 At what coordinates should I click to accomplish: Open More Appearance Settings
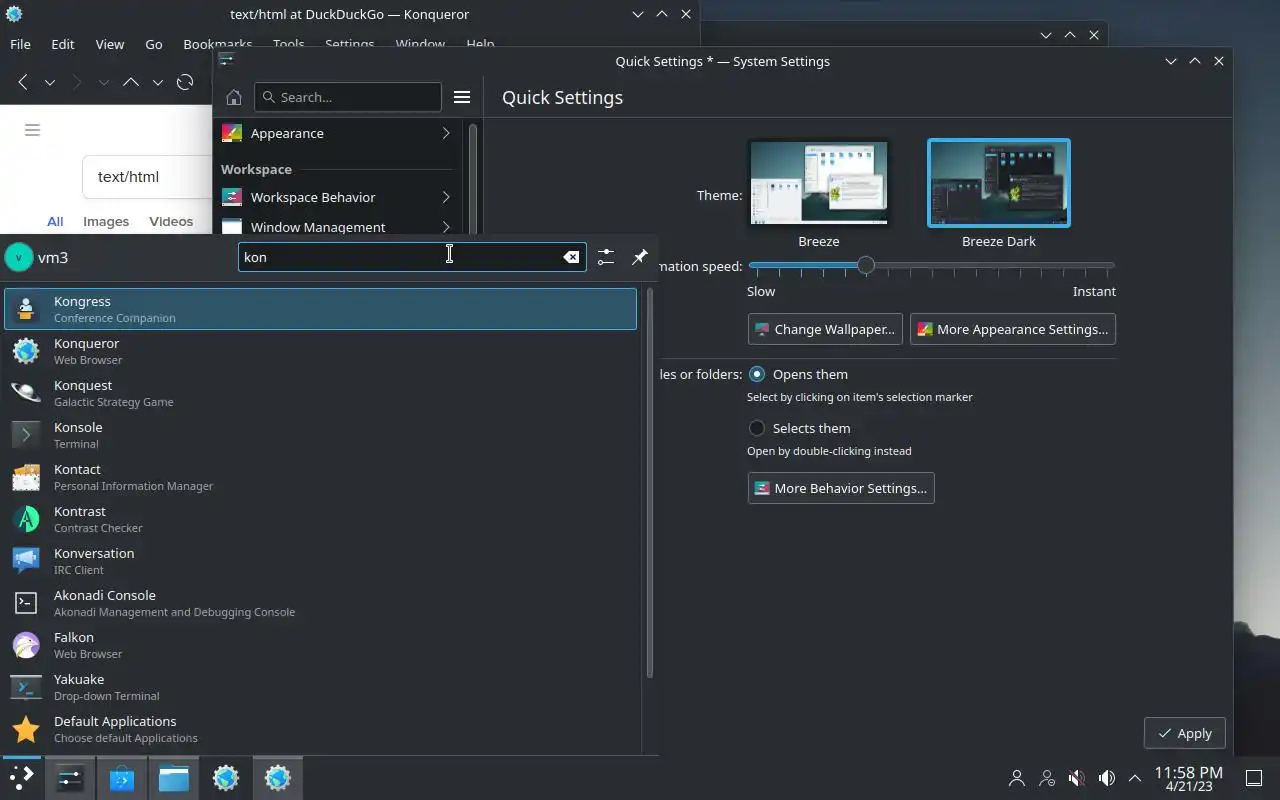[x=1013, y=329]
